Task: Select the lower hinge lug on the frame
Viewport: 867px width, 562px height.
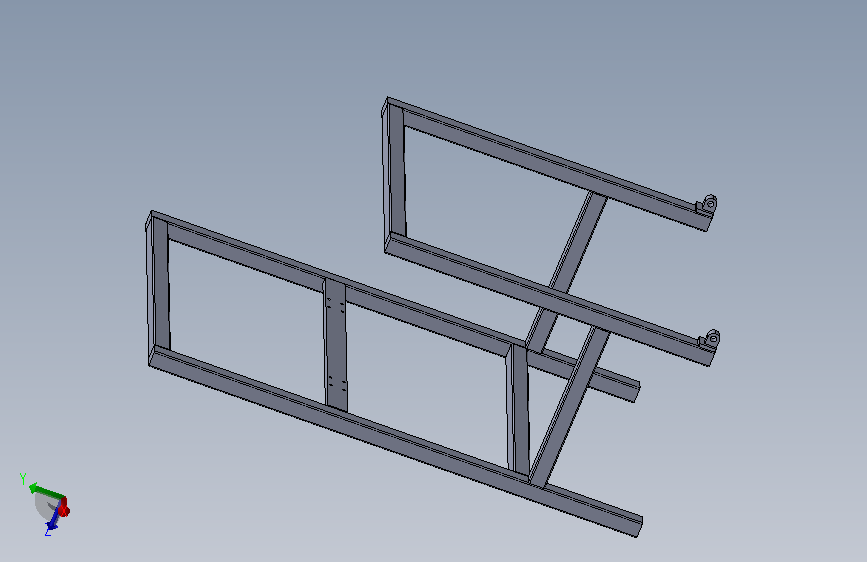Action: click(x=709, y=339)
